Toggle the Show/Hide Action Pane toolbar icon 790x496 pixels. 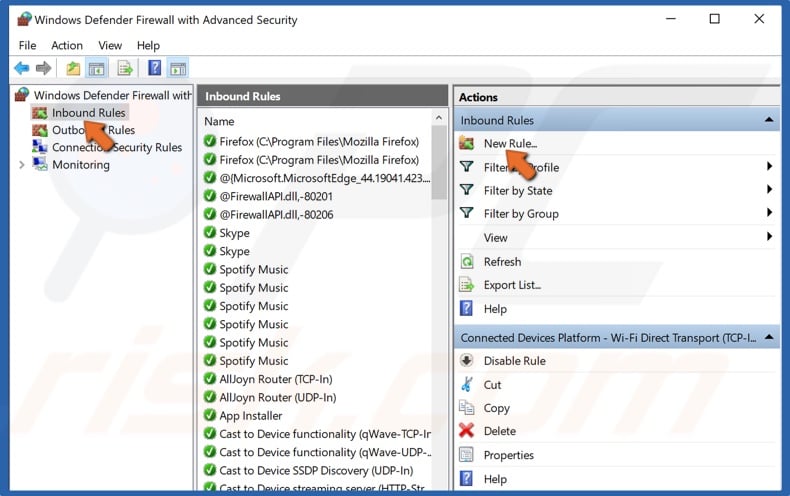[178, 68]
